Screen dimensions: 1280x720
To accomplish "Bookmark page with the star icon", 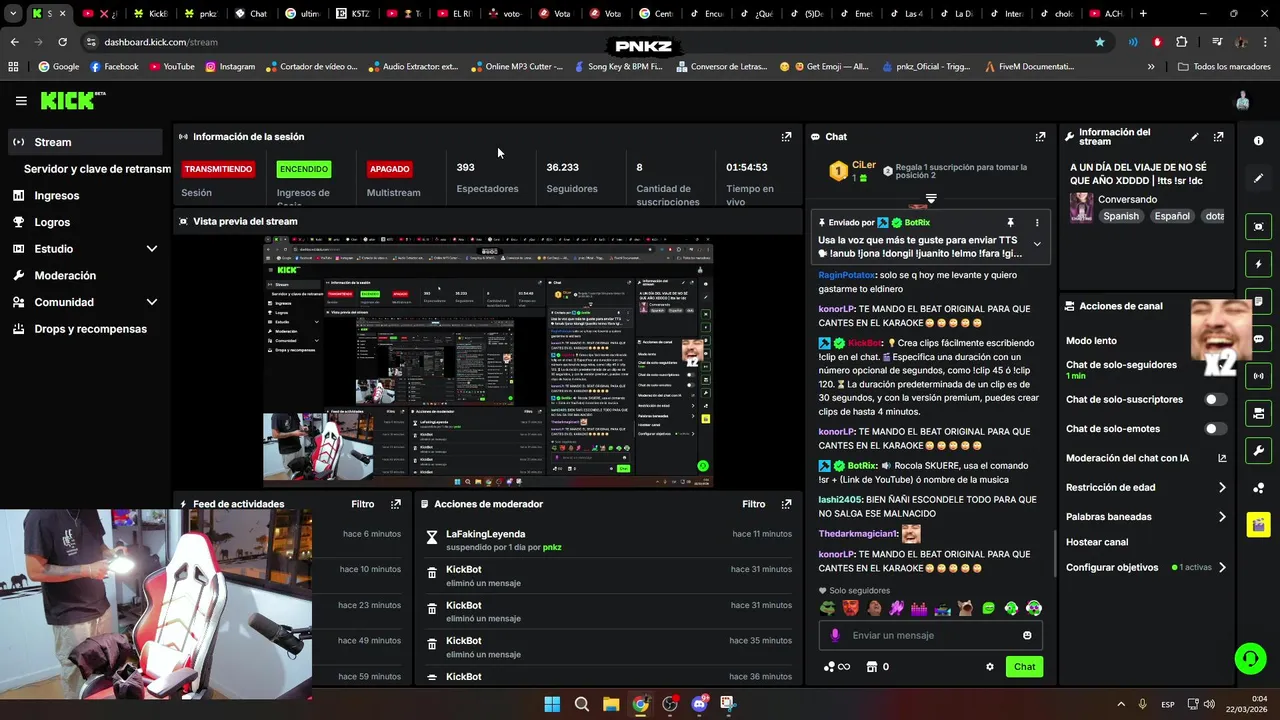I will [1100, 42].
